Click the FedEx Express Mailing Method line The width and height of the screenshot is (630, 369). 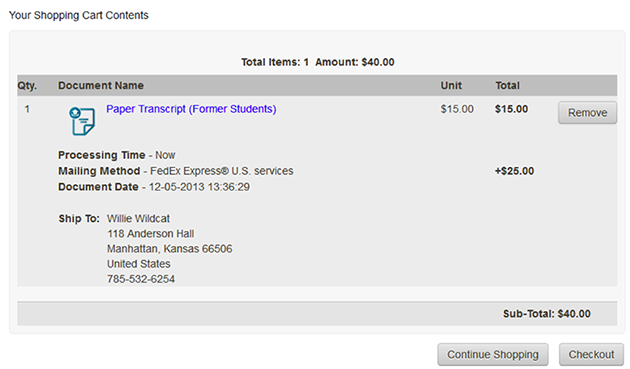pyautogui.click(x=176, y=171)
